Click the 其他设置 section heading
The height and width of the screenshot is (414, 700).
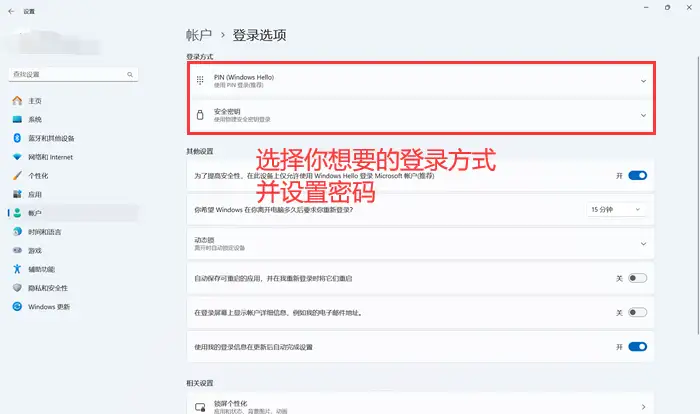pos(200,151)
